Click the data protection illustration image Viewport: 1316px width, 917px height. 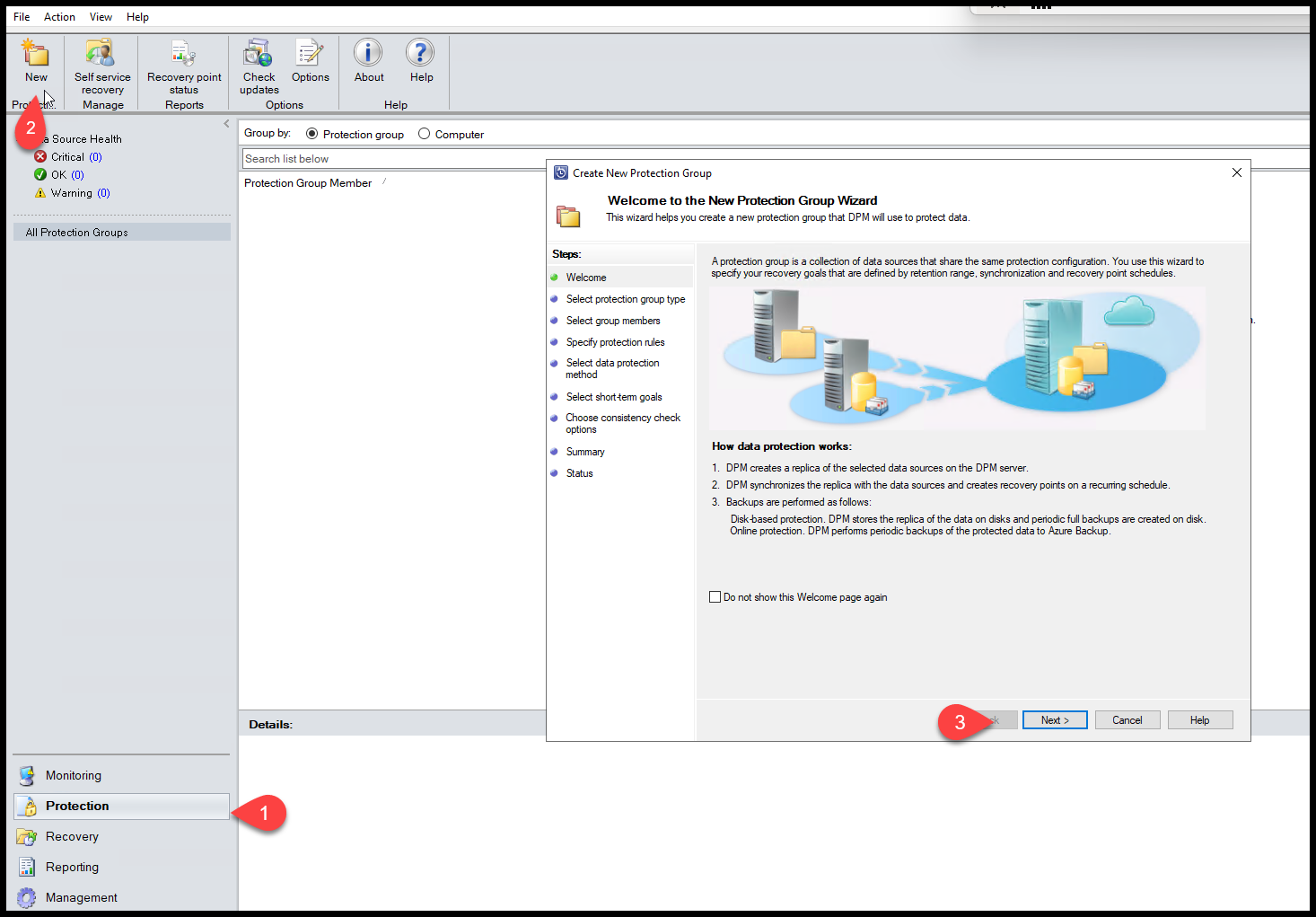click(x=957, y=357)
